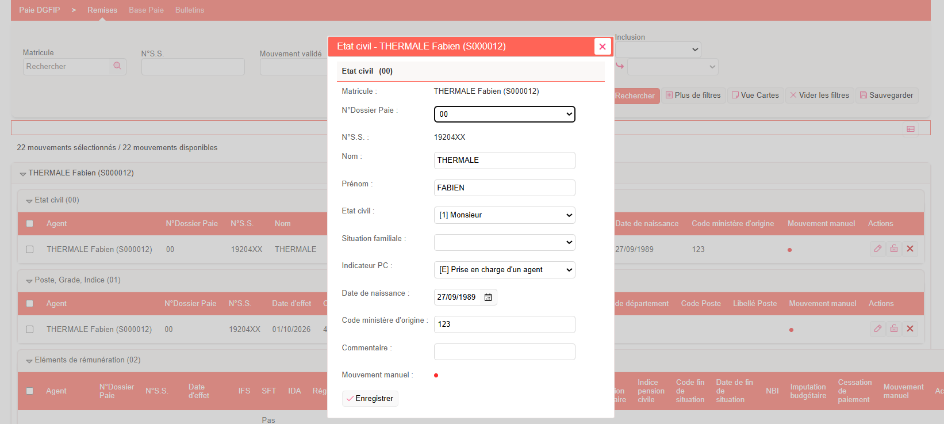Click the unlock icon in Etat civil row
The image size is (944, 424).
click(x=894, y=249)
